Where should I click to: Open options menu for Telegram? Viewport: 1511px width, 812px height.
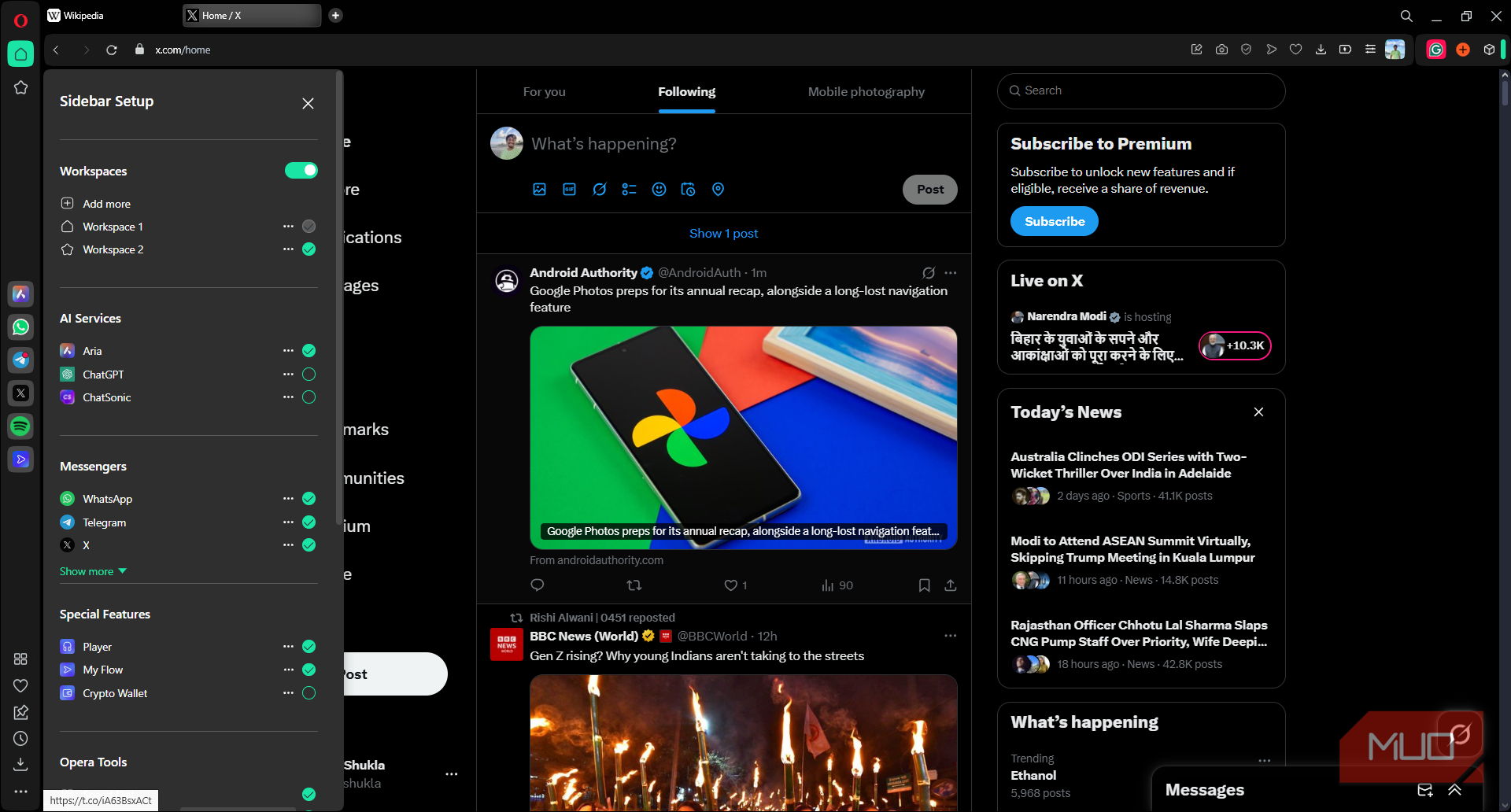pyautogui.click(x=288, y=522)
